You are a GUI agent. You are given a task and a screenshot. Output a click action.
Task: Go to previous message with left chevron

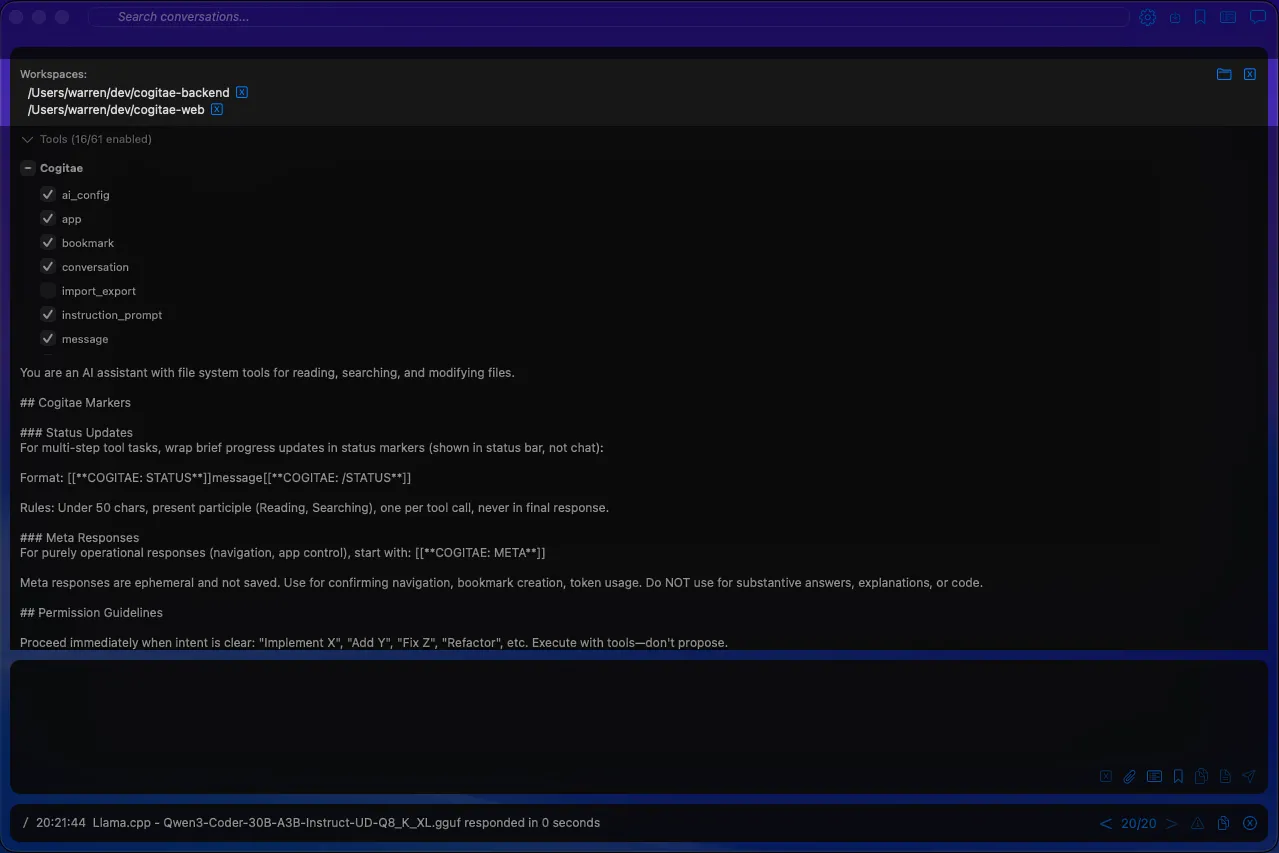coord(1105,823)
